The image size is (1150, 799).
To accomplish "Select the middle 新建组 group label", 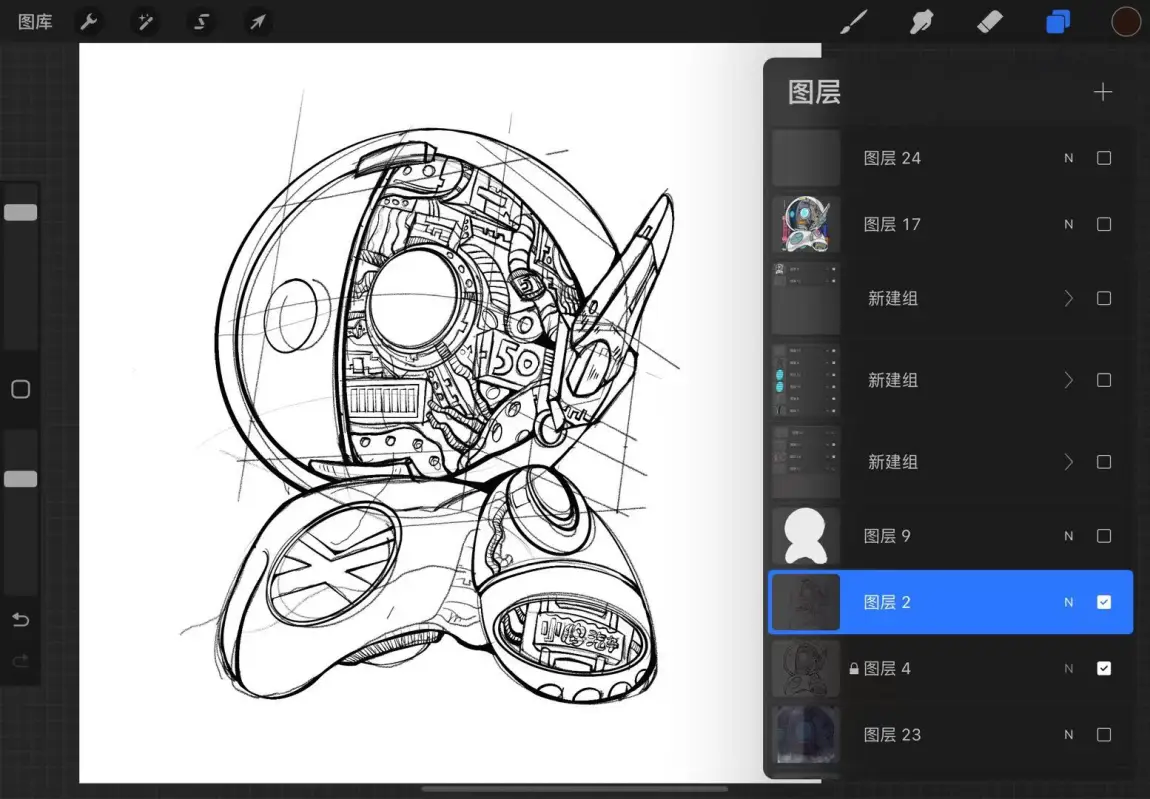I will click(893, 380).
